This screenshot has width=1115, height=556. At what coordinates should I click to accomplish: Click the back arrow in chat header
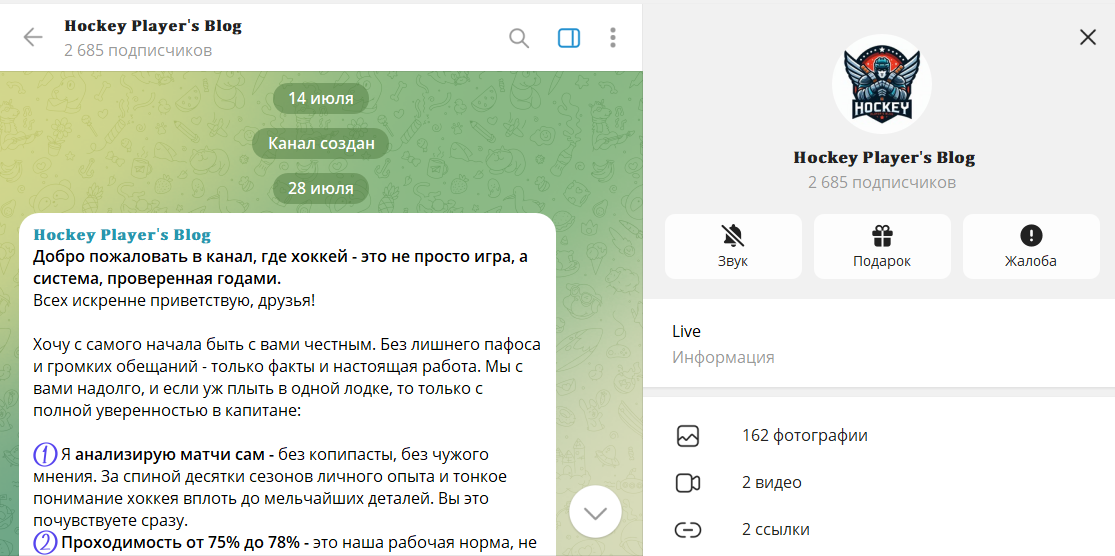33,38
